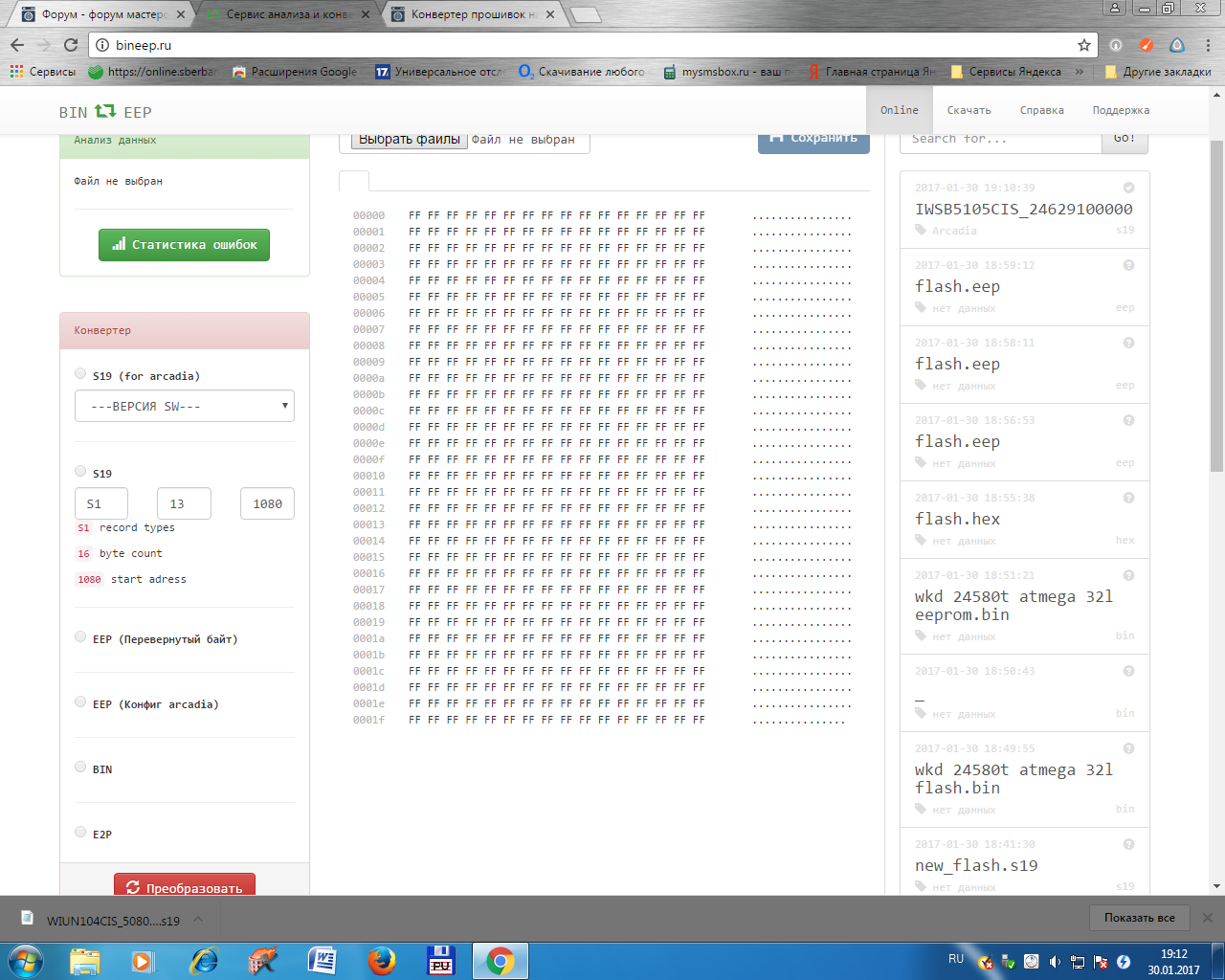Click the question icon on flash.hex entry

tap(1128, 498)
